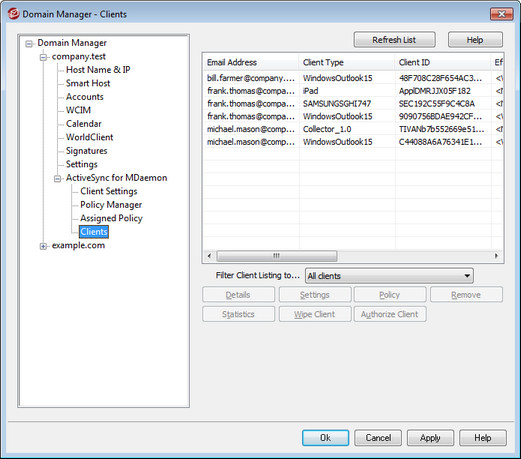Select the company.test domain label
Viewport: 521px width, 459px height.
pyautogui.click(x=79, y=56)
